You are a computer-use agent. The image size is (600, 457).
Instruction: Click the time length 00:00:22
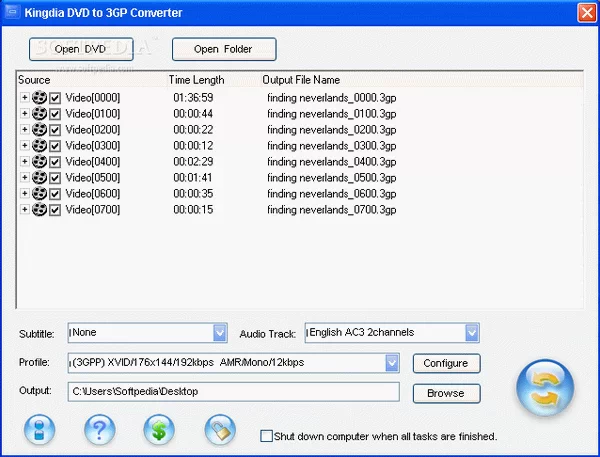click(193, 130)
